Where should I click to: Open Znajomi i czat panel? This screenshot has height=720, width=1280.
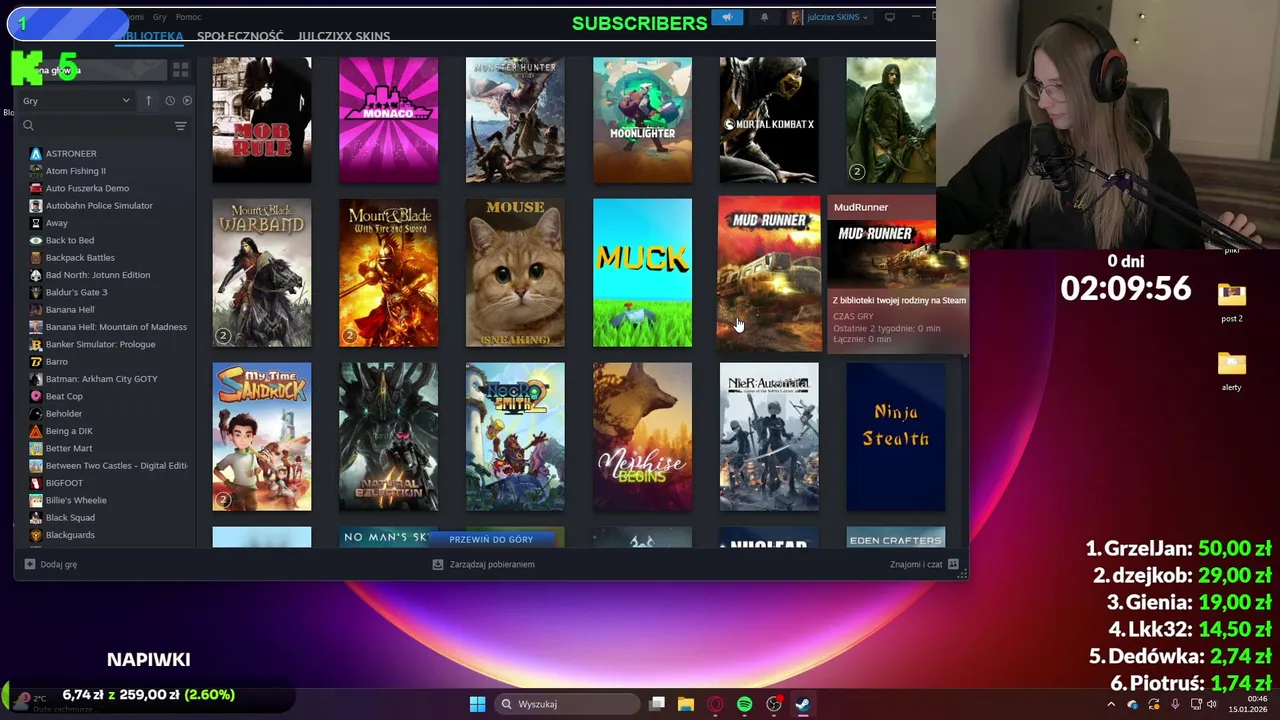coord(925,564)
